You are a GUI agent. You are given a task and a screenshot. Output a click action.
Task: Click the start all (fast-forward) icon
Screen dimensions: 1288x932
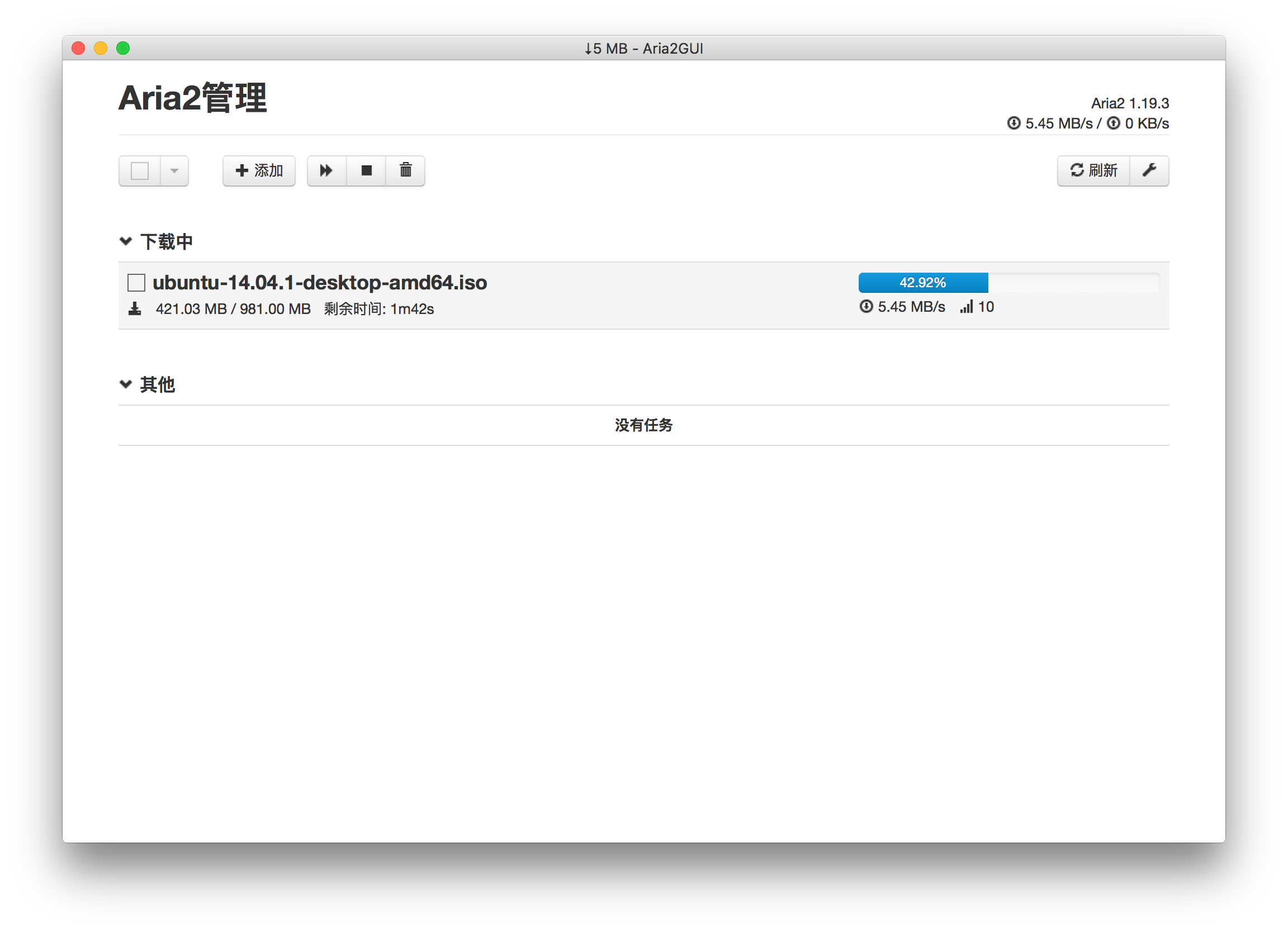click(326, 170)
